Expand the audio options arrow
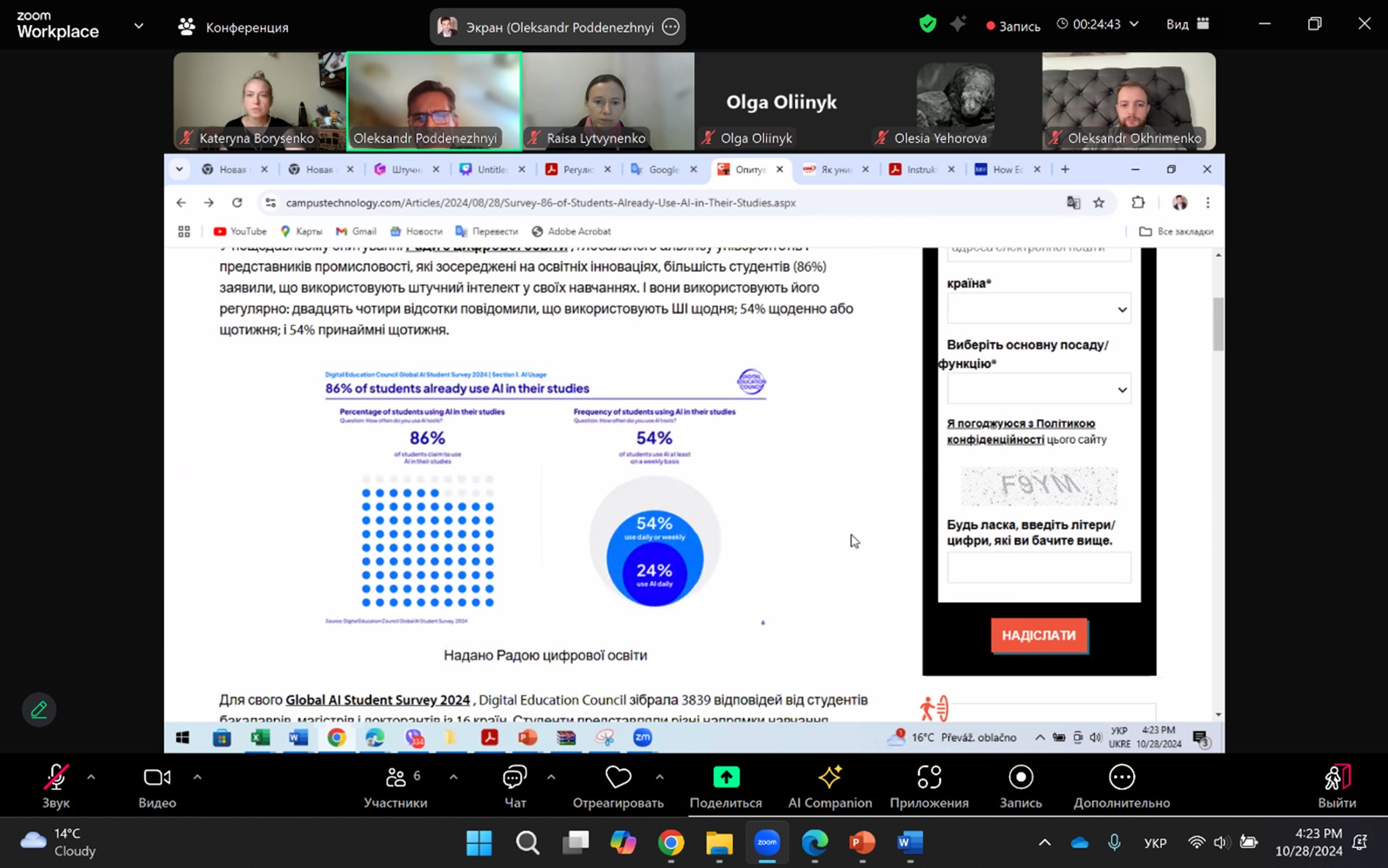 click(x=92, y=777)
